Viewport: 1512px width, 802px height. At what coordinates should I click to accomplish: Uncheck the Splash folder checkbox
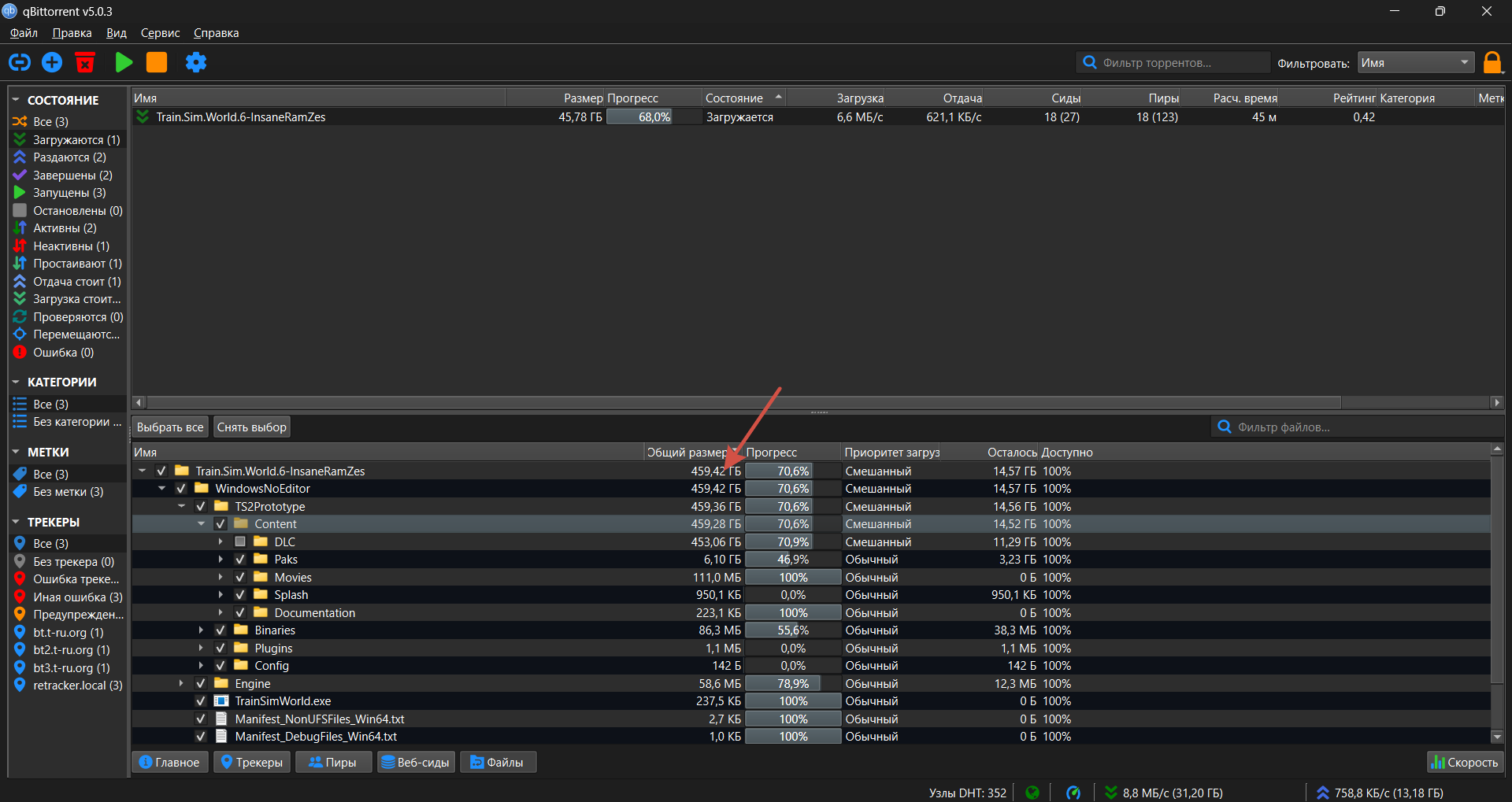coord(240,595)
